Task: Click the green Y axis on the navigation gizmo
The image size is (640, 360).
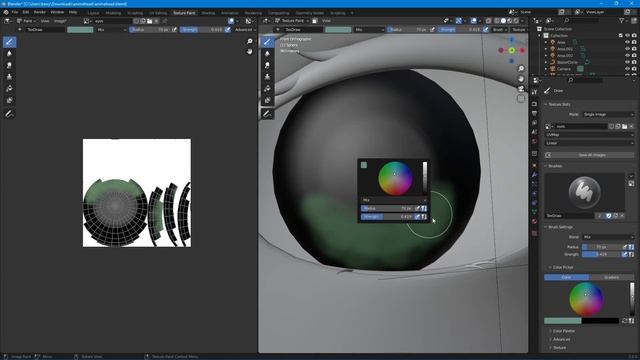Action: coord(511,50)
